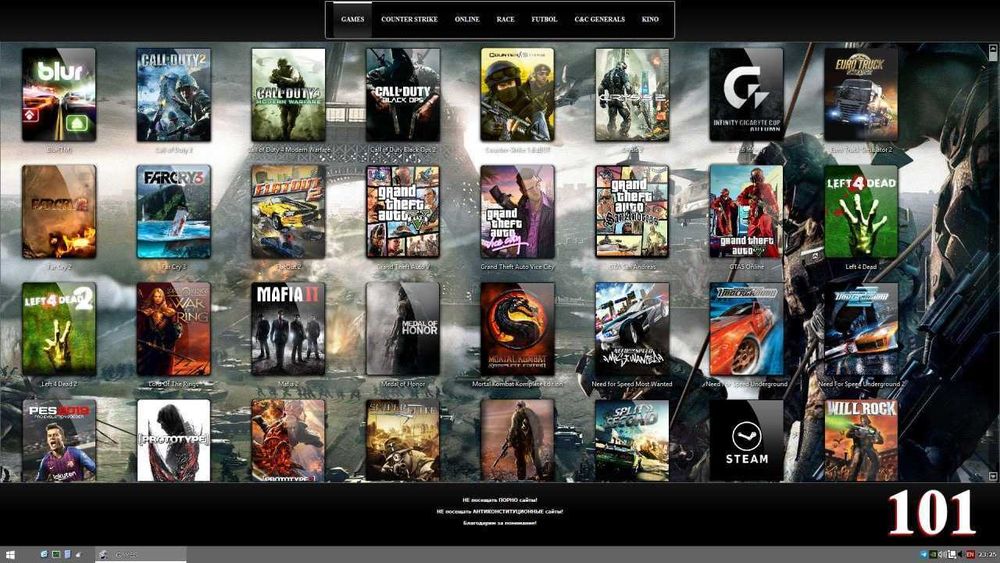Open the Far Cry 3 tile
The height and width of the screenshot is (563, 1000).
tap(173, 212)
